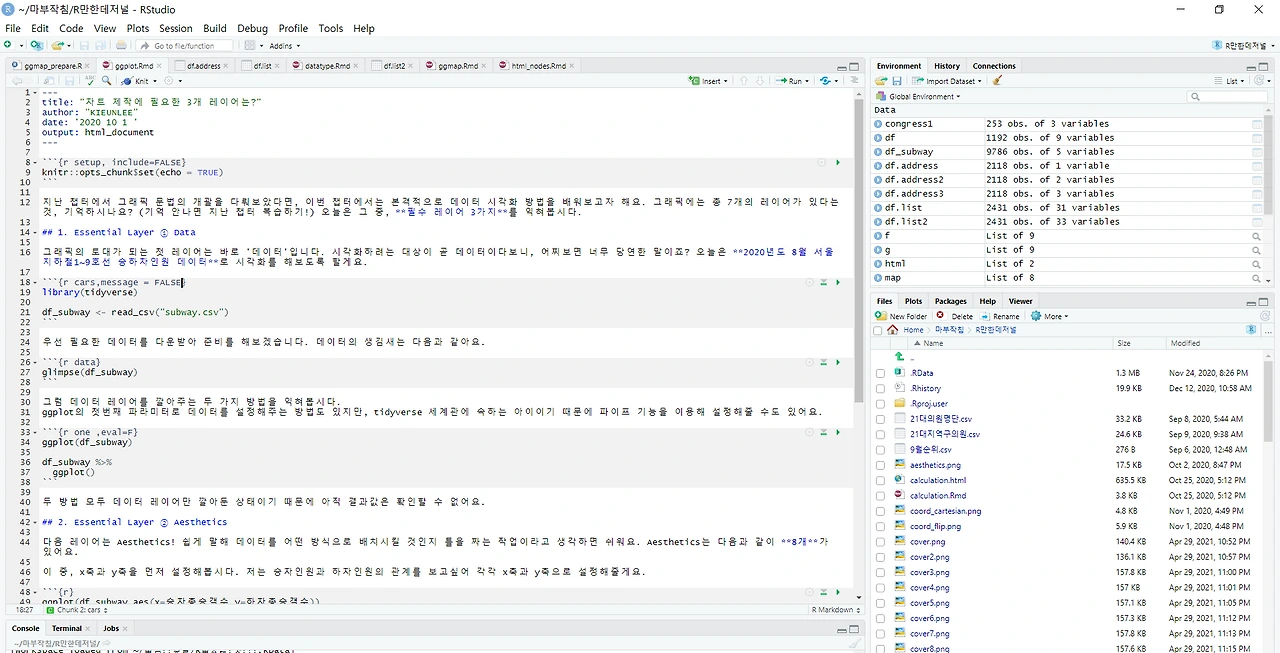Check the .Rhistory file checkbox
Image resolution: width=1280 pixels, height=653 pixels.
point(880,388)
